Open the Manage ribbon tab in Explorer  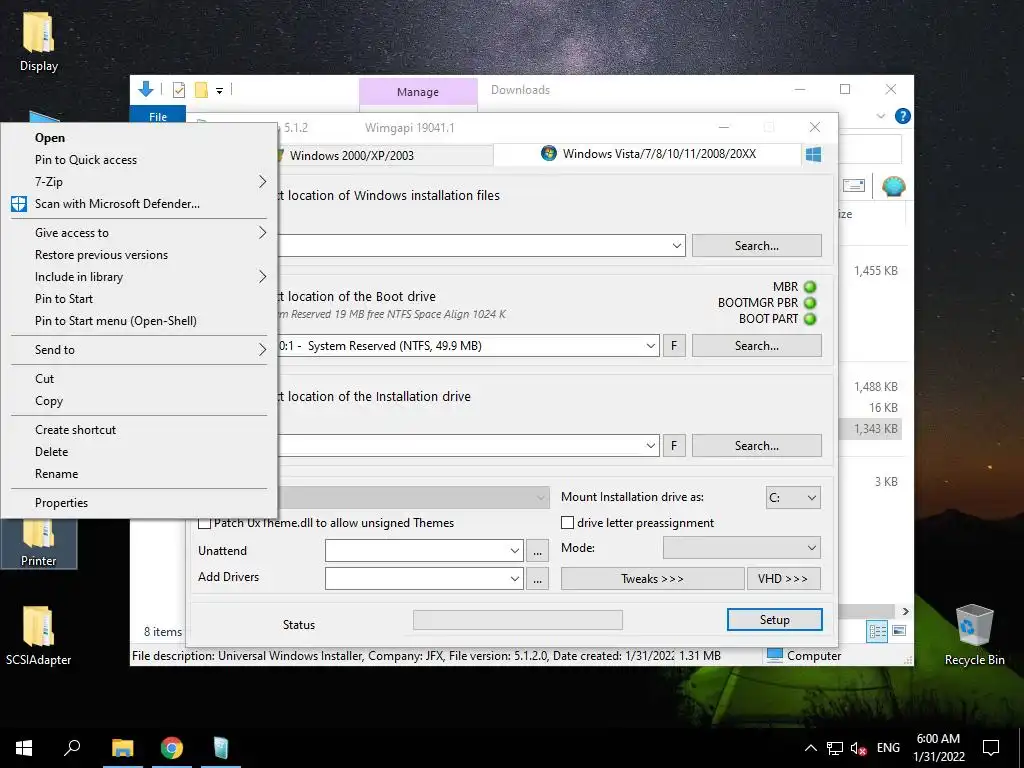click(x=418, y=92)
